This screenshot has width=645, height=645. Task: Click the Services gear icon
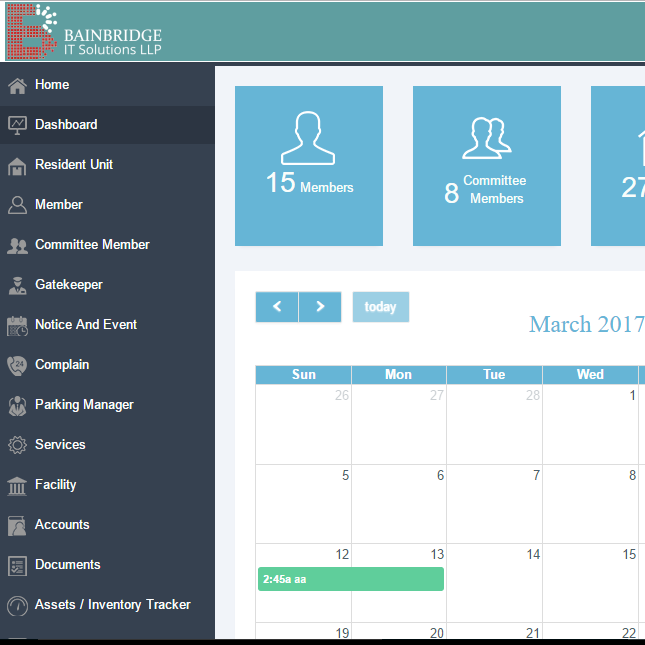point(17,445)
